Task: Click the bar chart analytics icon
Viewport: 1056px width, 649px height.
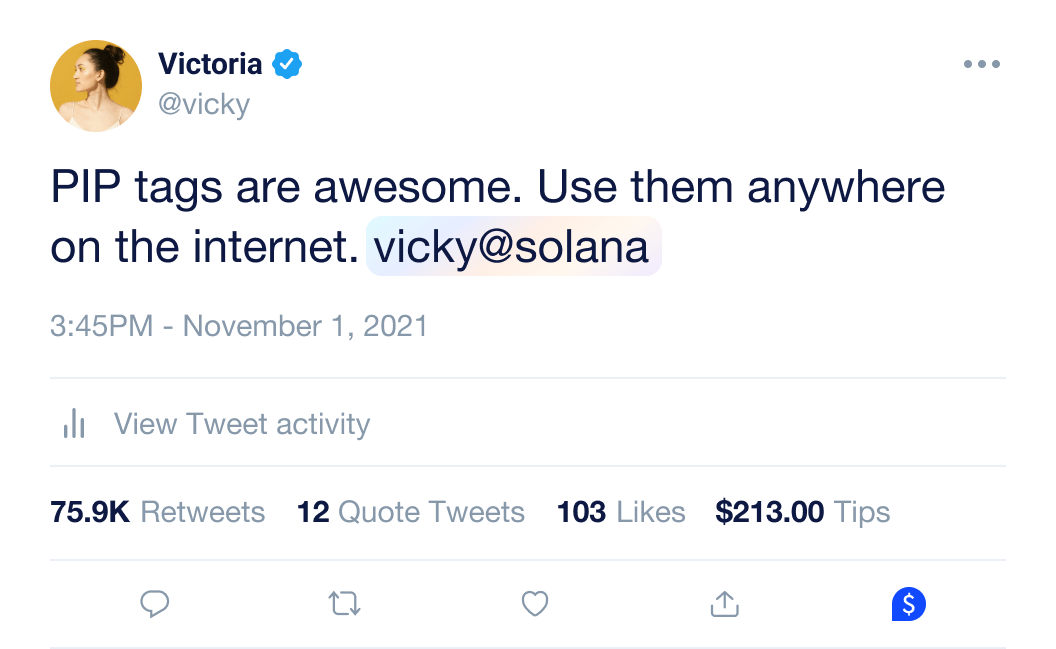Action: [74, 424]
